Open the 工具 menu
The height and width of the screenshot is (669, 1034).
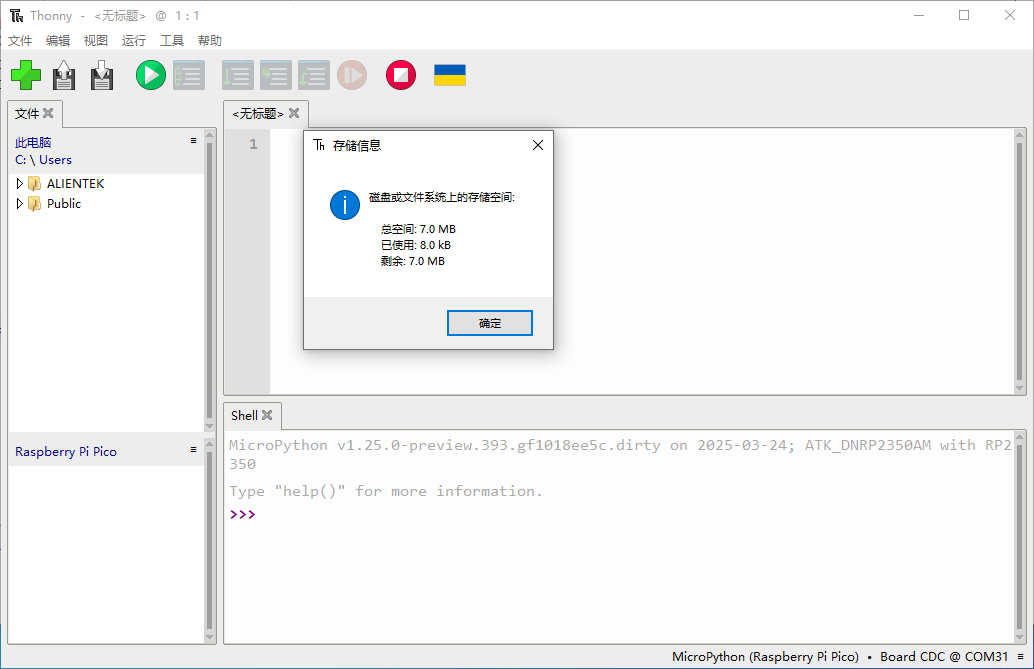click(172, 40)
